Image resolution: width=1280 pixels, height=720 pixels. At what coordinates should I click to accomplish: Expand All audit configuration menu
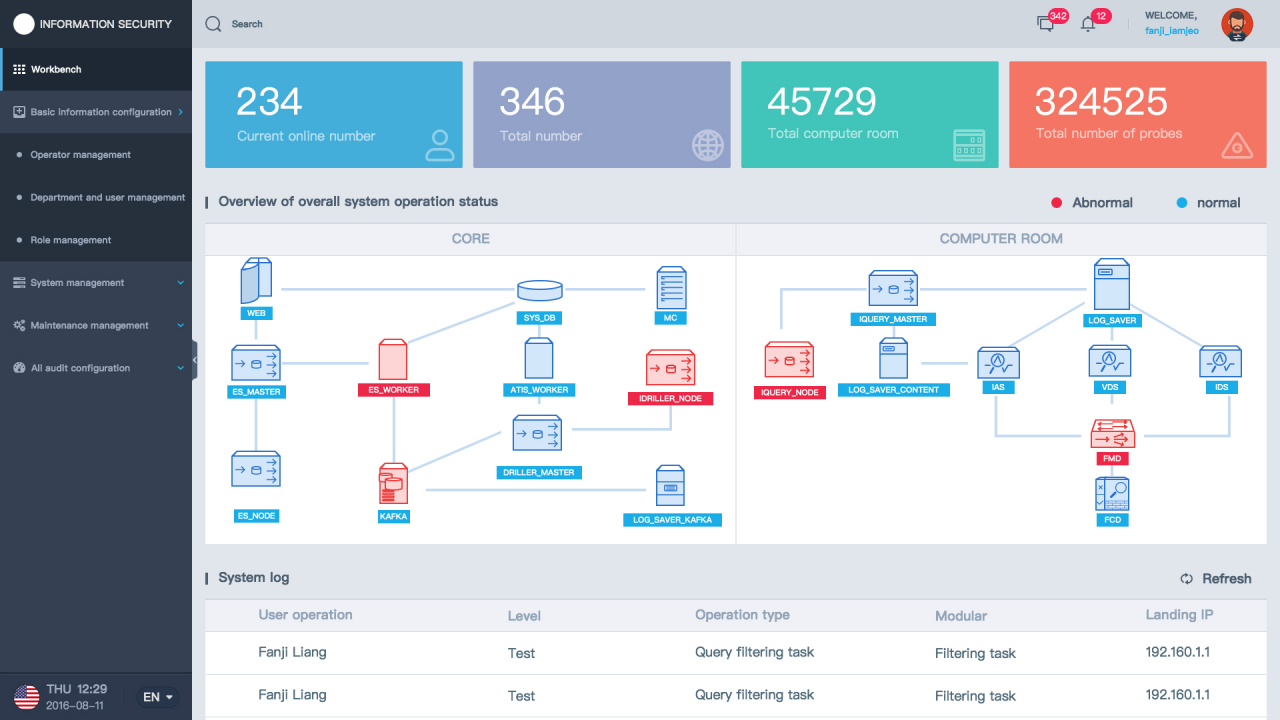click(x=96, y=368)
